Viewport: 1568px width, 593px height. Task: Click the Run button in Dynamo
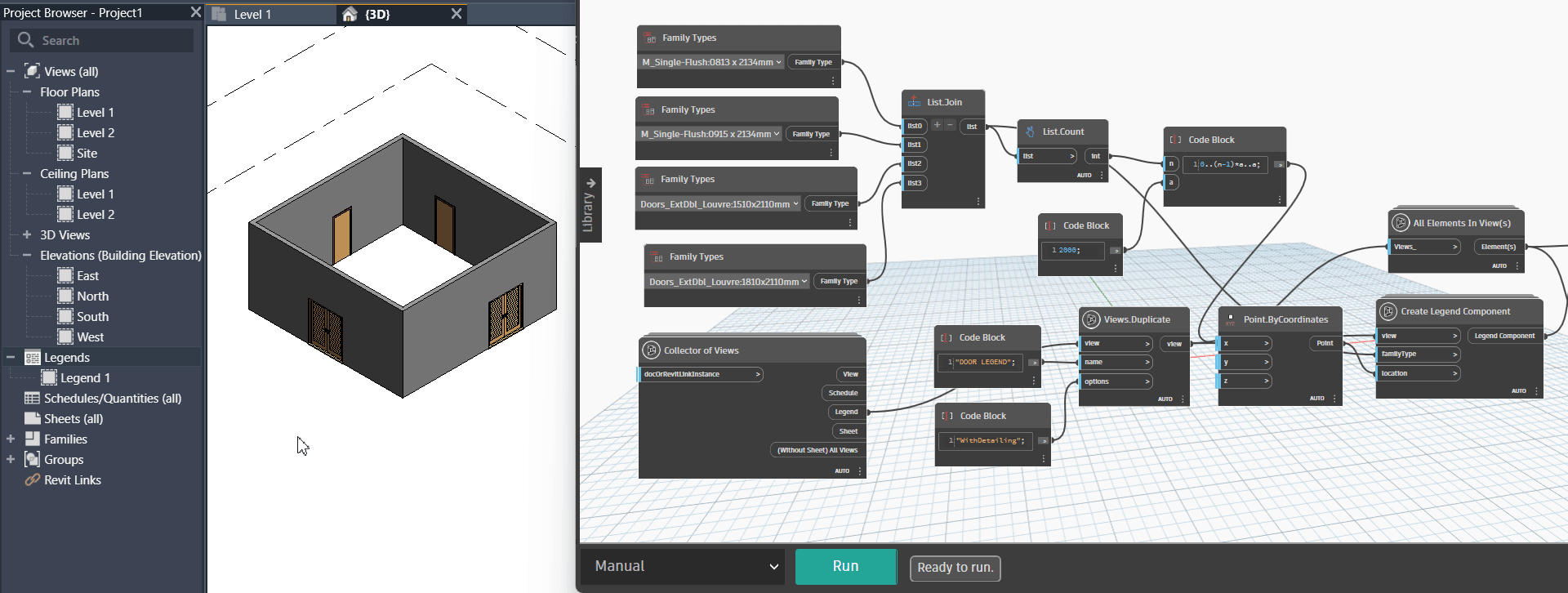[x=845, y=566]
